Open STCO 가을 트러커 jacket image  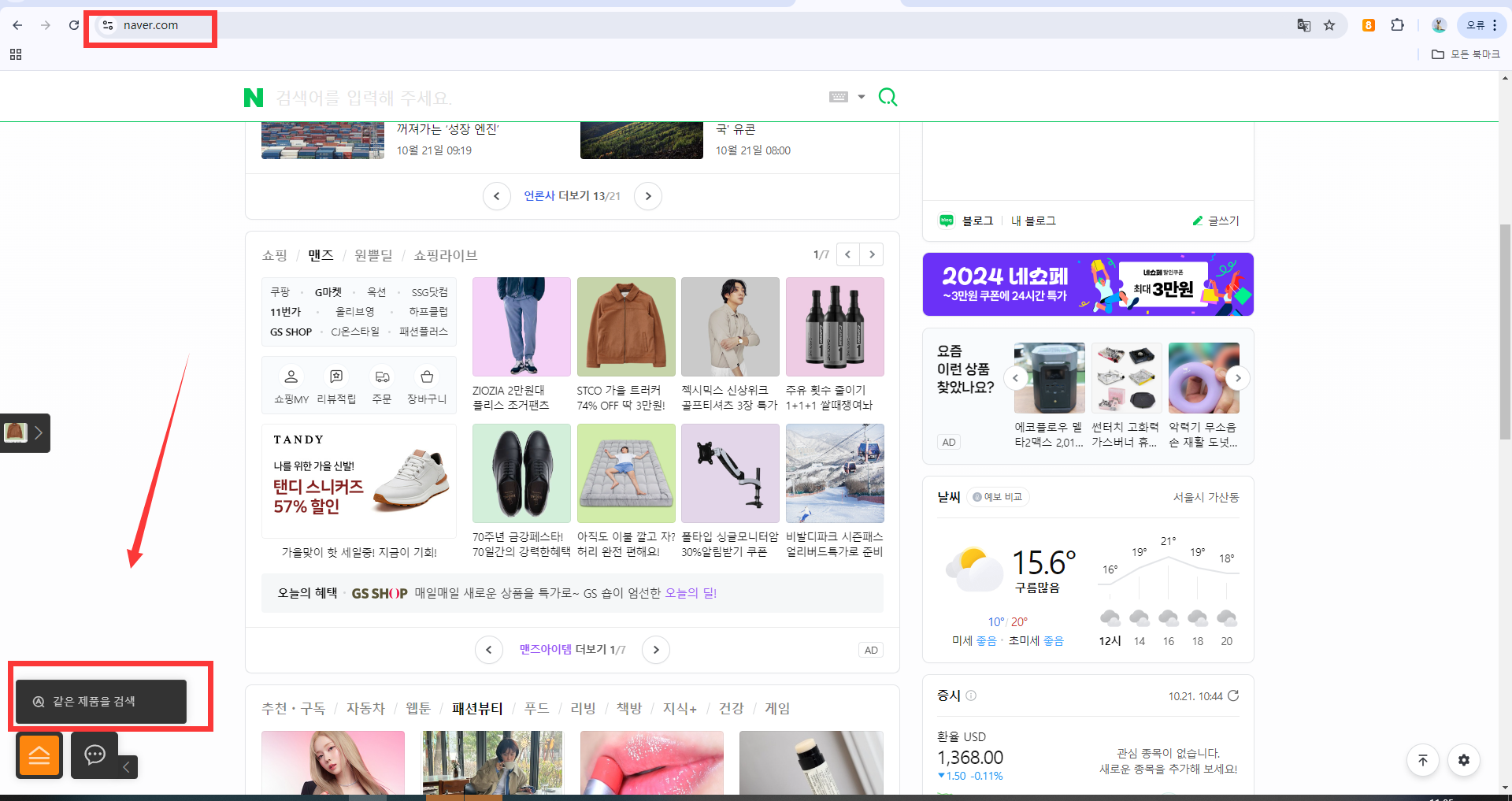(x=626, y=326)
